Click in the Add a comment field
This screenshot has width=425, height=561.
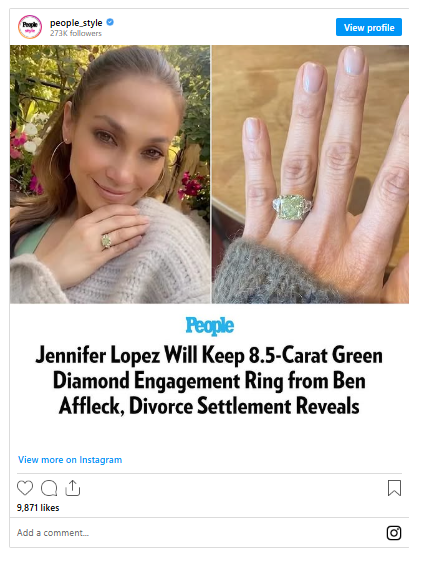coord(200,533)
